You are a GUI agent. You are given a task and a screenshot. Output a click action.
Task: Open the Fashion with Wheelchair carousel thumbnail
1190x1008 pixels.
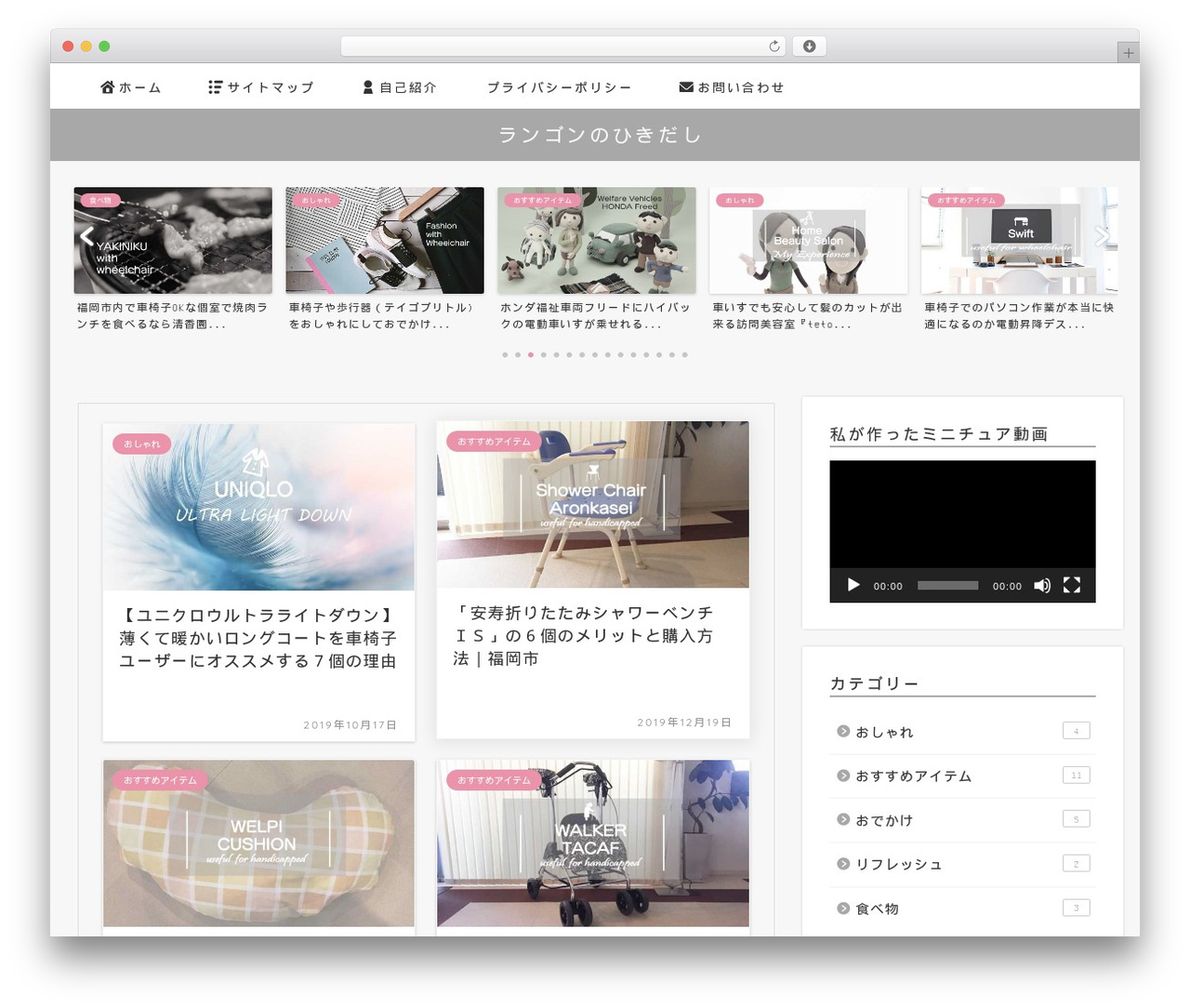tap(385, 241)
